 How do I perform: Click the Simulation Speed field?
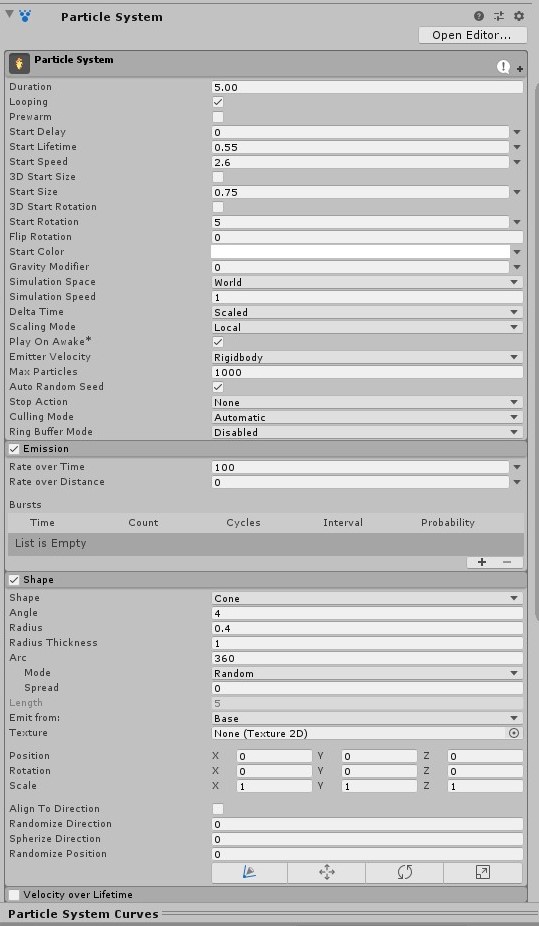(367, 297)
